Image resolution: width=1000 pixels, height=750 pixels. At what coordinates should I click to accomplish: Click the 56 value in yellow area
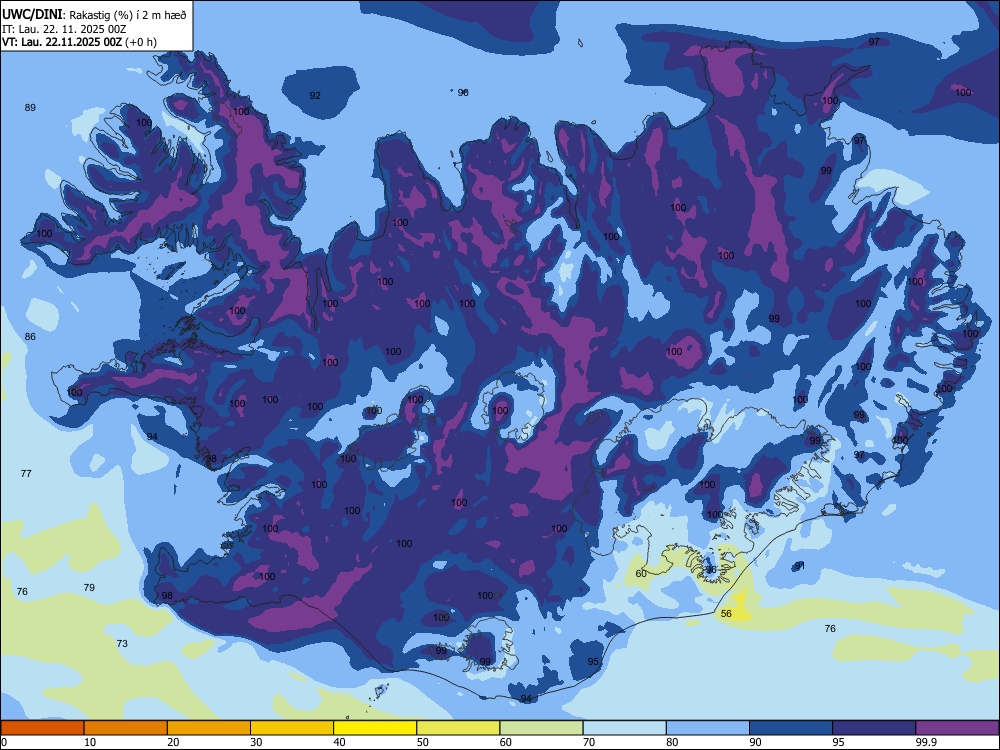click(726, 614)
